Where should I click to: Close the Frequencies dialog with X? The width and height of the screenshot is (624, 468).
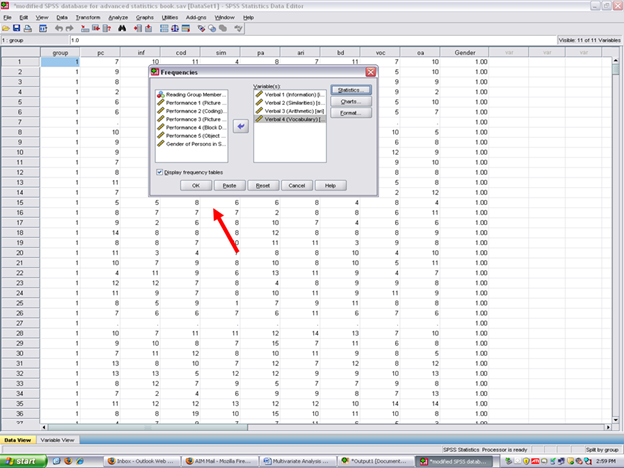point(371,73)
